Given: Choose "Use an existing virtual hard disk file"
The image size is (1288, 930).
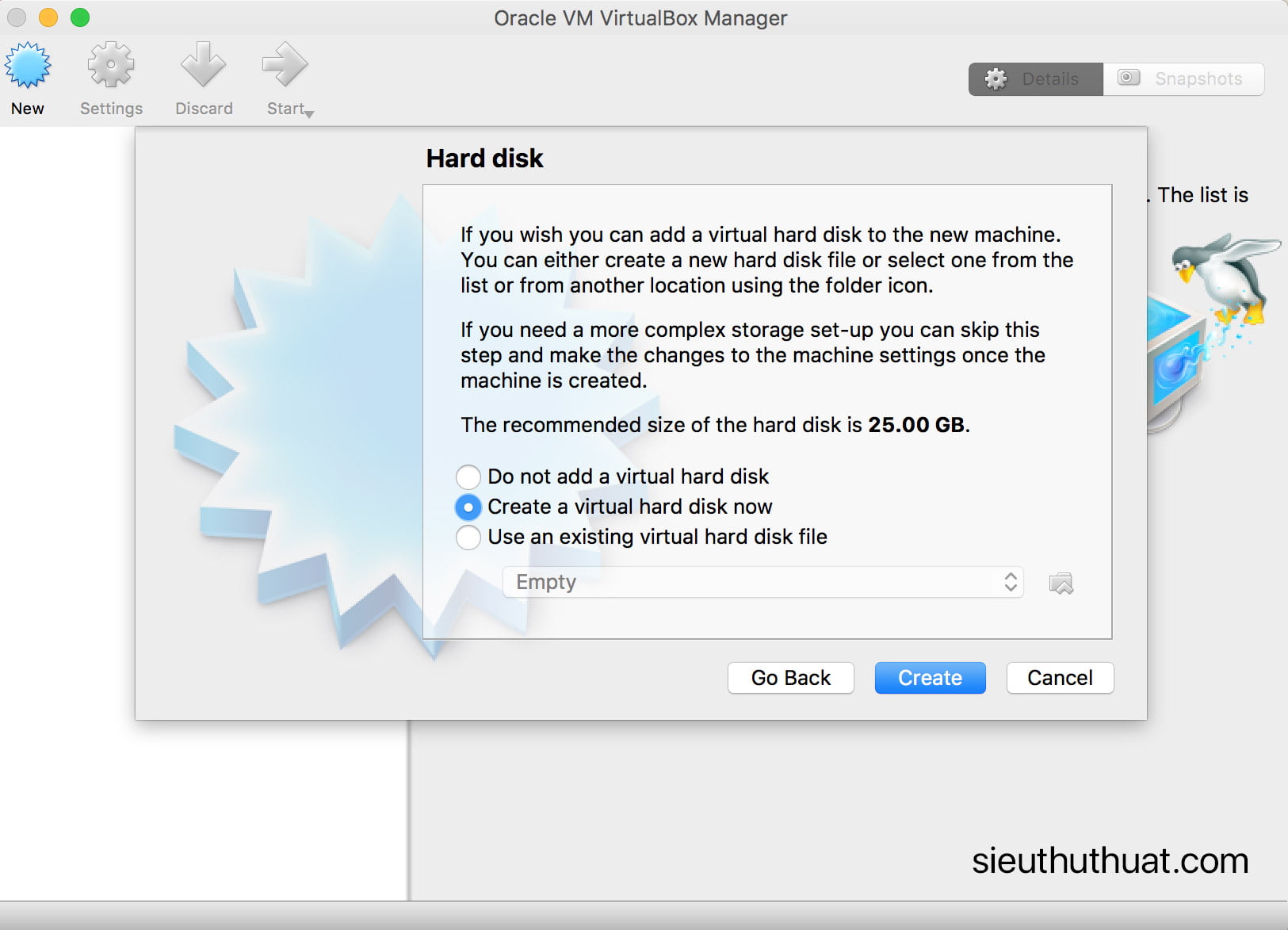Looking at the screenshot, I should (x=468, y=537).
